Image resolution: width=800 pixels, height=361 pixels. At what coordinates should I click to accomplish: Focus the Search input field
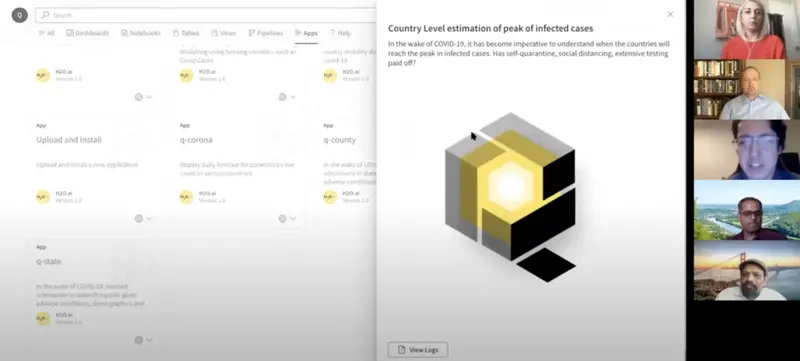tap(206, 15)
